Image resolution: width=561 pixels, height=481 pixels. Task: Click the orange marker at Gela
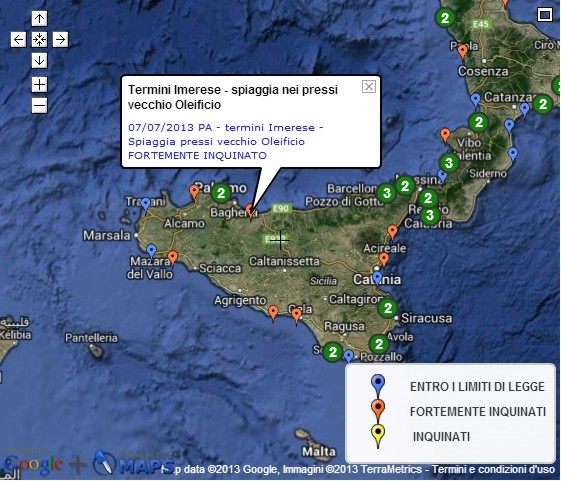pyautogui.click(x=296, y=315)
